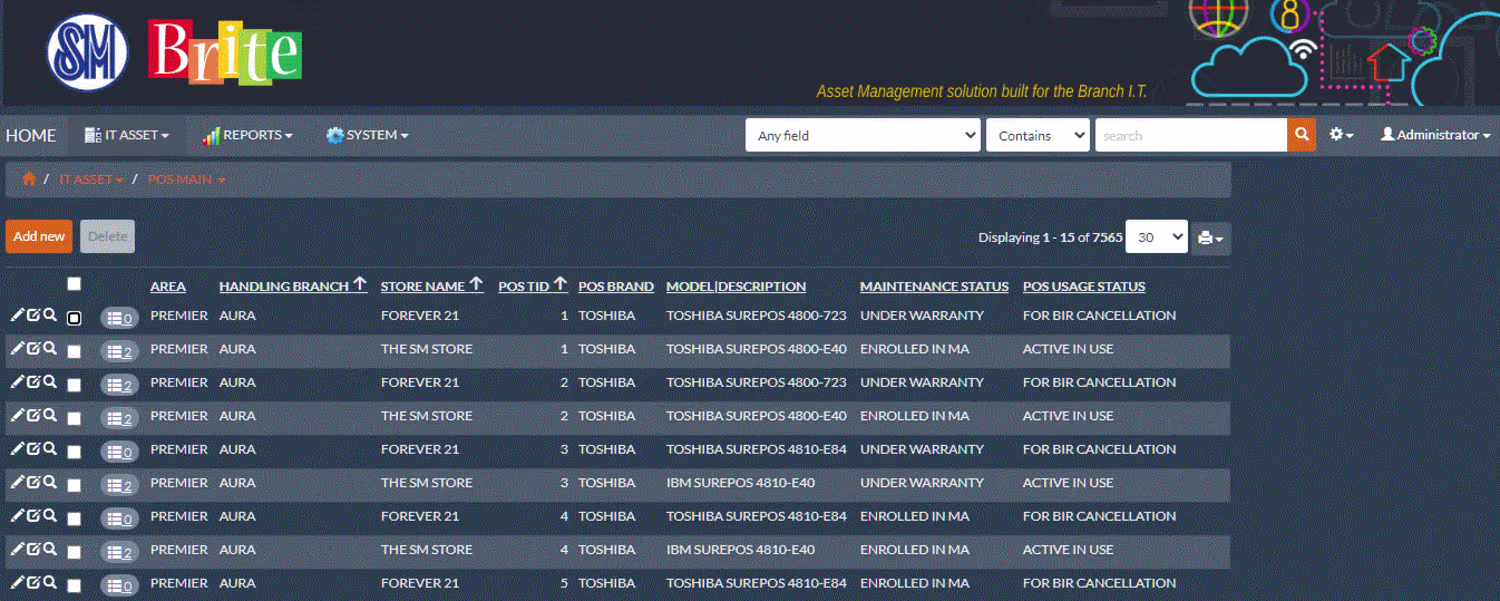Screen dimensions: 1500x601
Task: Click the Brite logo
Action: point(225,52)
